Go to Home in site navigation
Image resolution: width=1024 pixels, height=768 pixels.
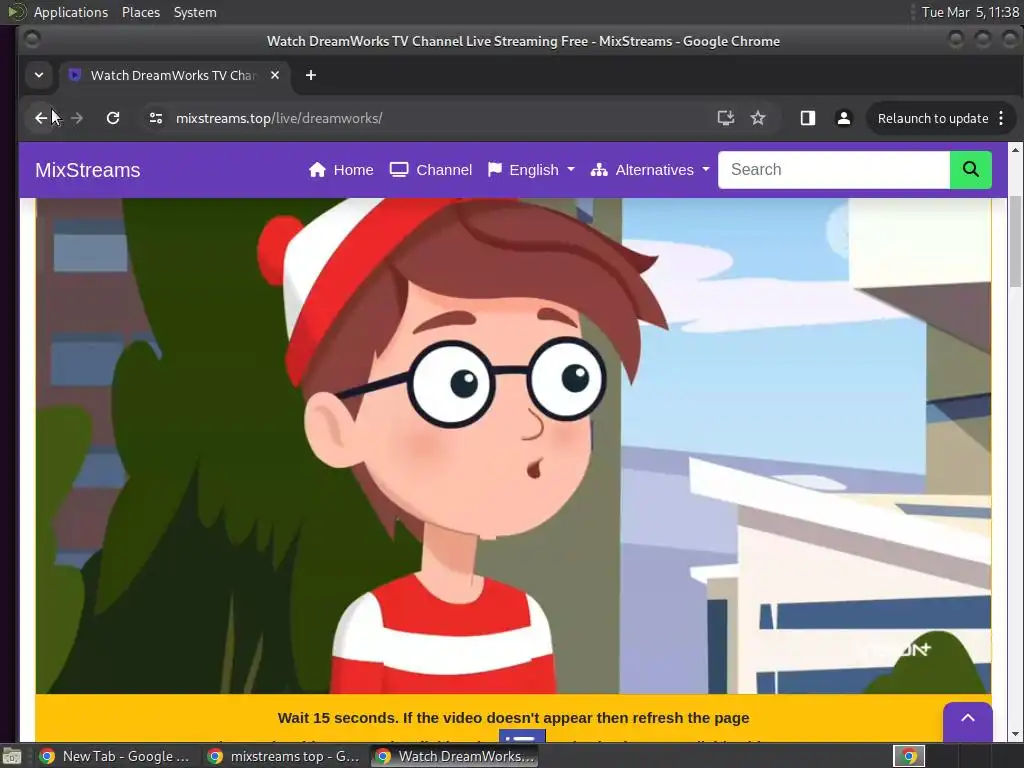click(341, 170)
